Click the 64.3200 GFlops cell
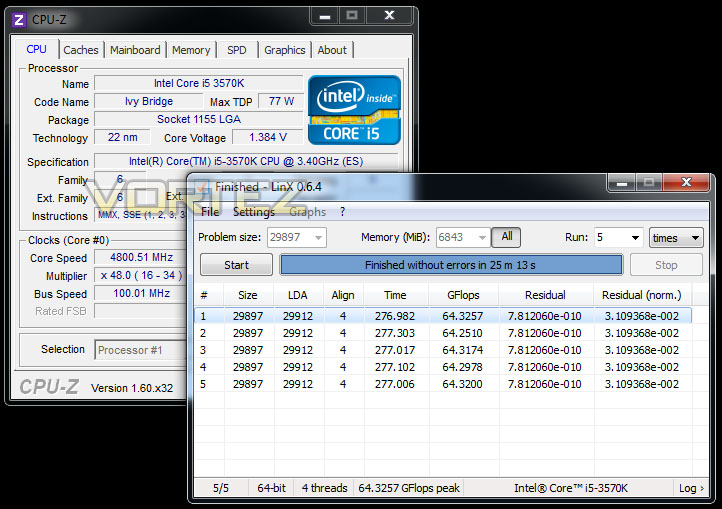 (462, 384)
